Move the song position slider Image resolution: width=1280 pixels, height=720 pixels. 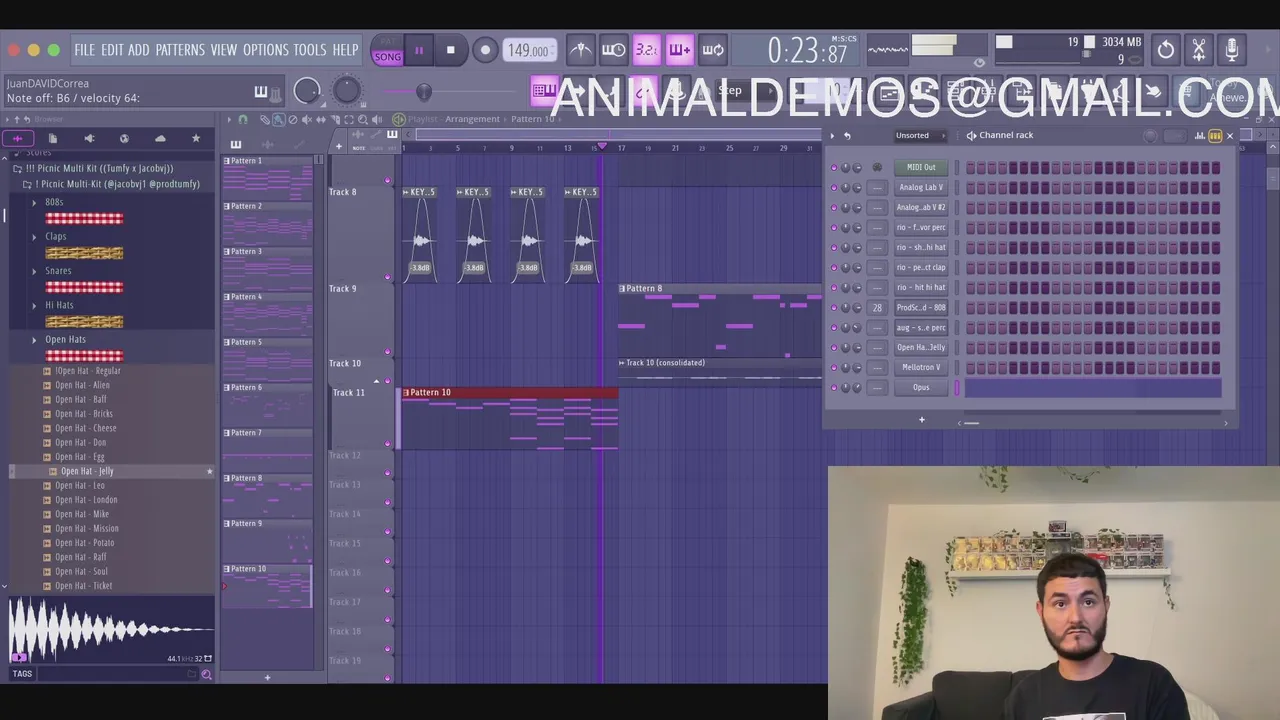point(424,92)
